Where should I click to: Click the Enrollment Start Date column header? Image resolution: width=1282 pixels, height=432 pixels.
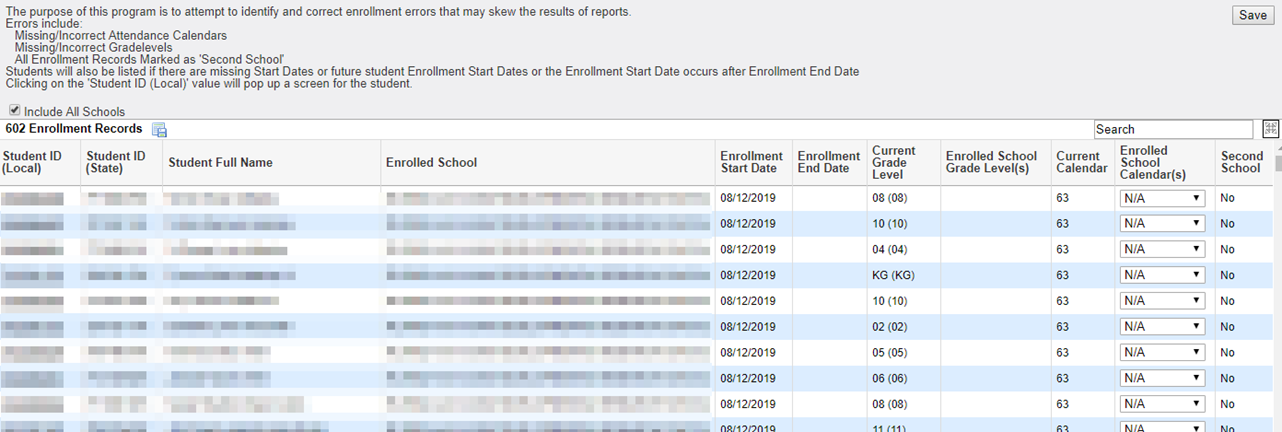pyautogui.click(x=751, y=163)
